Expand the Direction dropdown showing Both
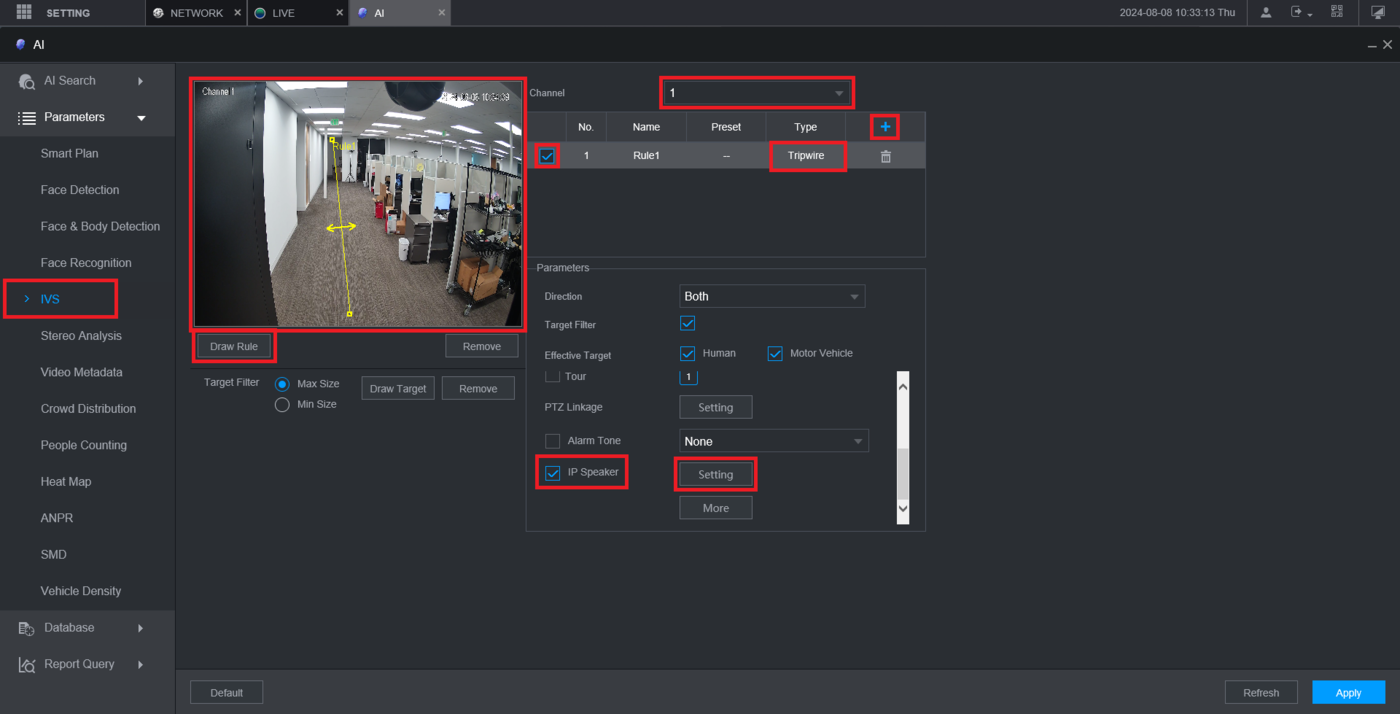This screenshot has width=1400, height=714. [x=771, y=297]
